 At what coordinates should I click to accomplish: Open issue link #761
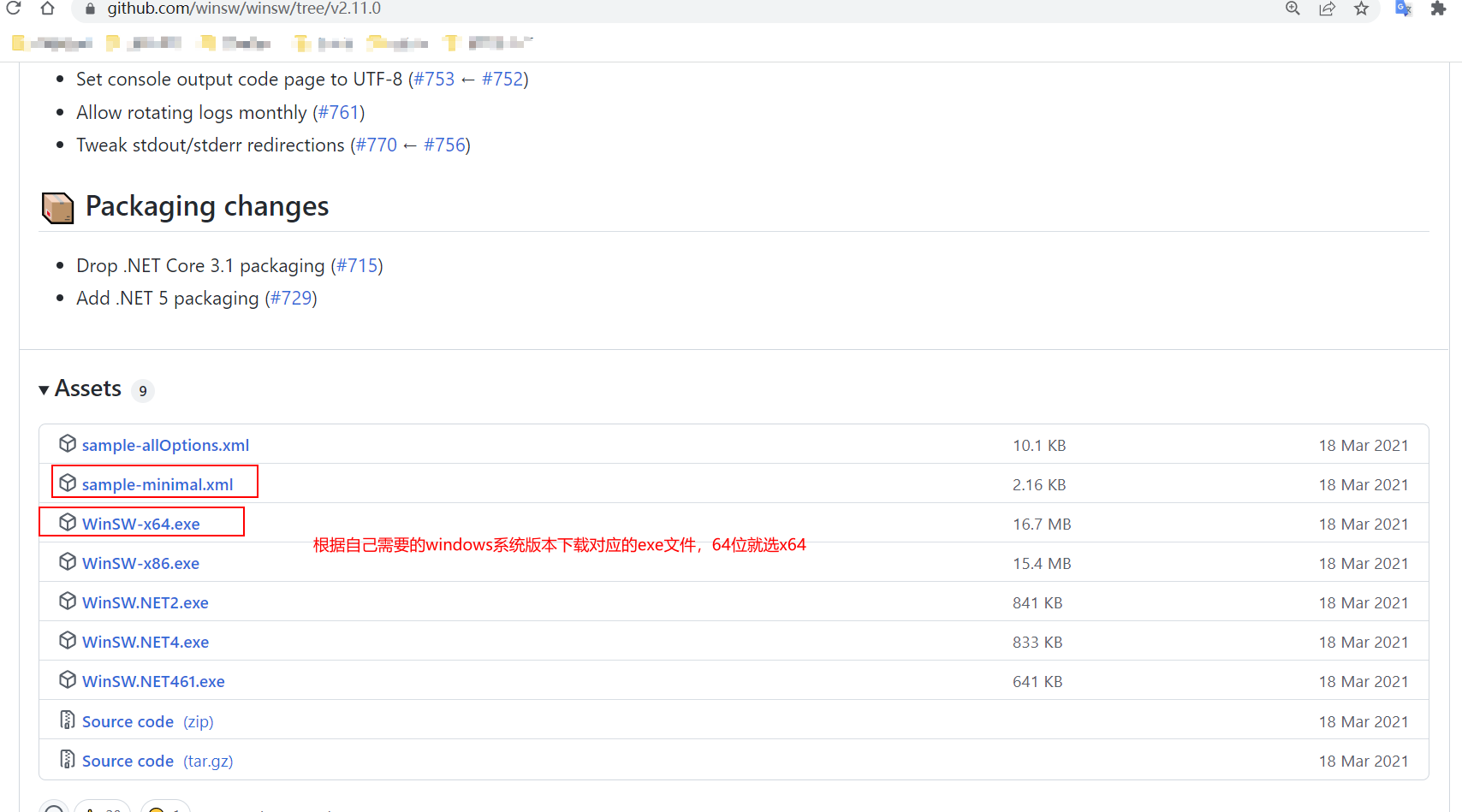(339, 112)
